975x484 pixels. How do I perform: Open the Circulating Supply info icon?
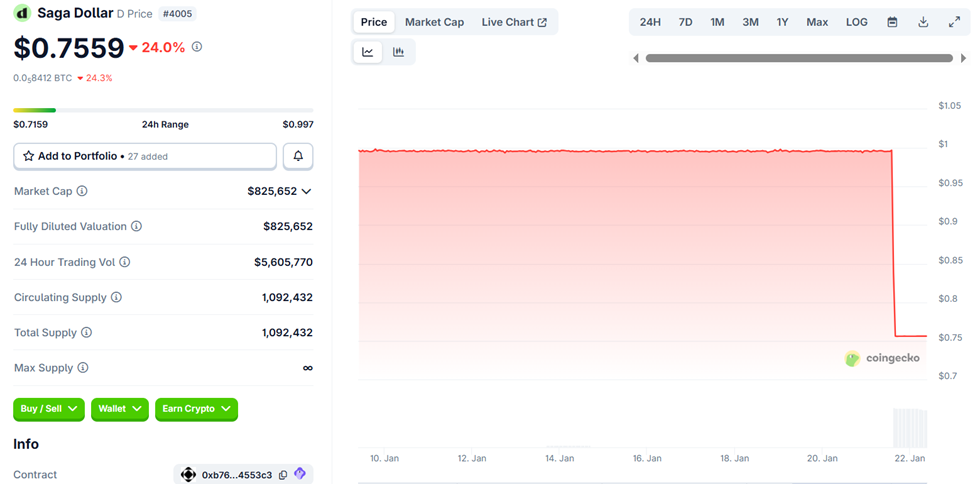point(116,297)
